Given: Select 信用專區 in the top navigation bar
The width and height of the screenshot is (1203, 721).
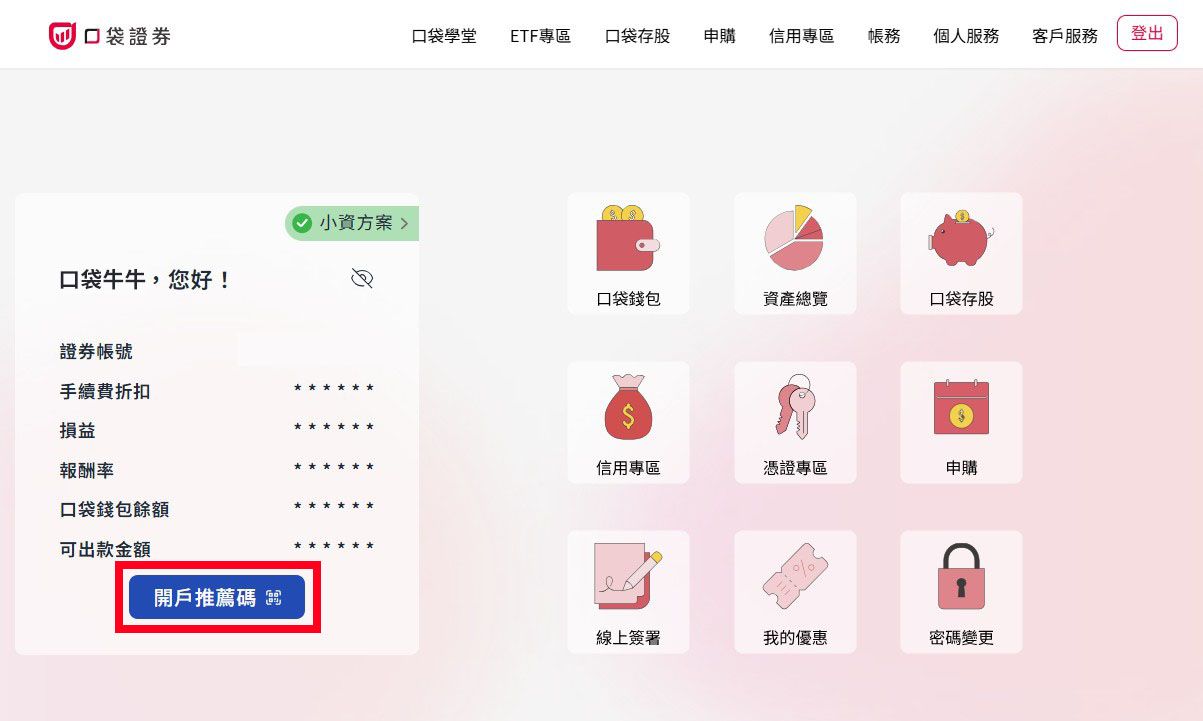Looking at the screenshot, I should (801, 36).
